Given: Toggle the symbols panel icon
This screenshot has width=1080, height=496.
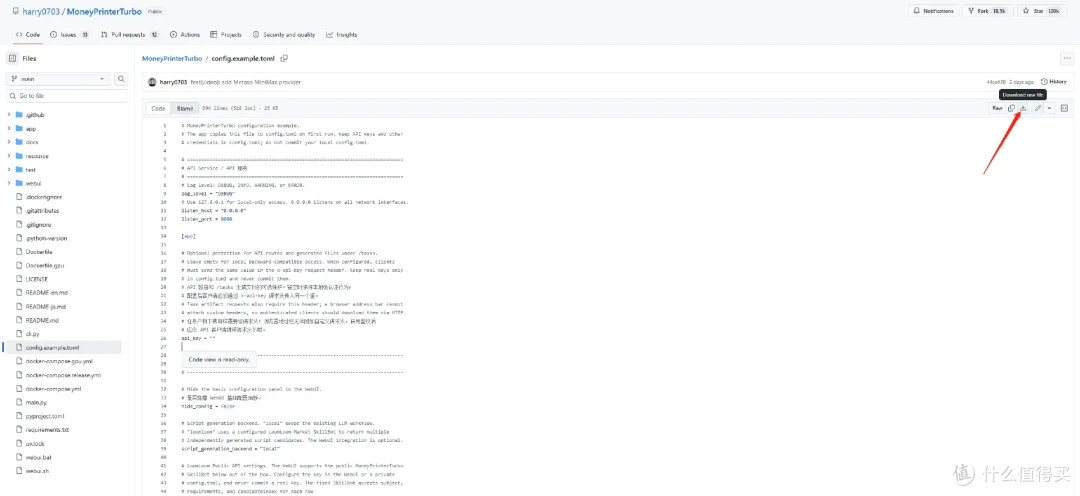Looking at the screenshot, I should [x=1064, y=108].
